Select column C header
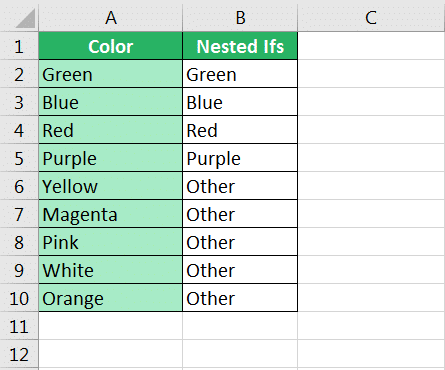The width and height of the screenshot is (445, 370). click(x=371, y=17)
